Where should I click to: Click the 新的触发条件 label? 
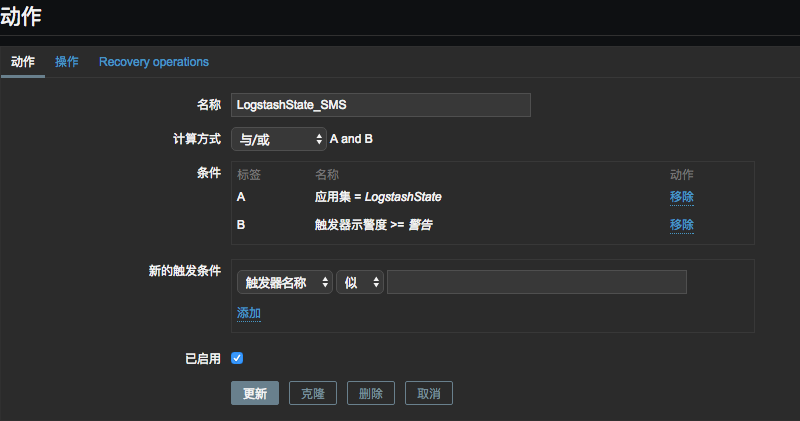[x=185, y=270]
